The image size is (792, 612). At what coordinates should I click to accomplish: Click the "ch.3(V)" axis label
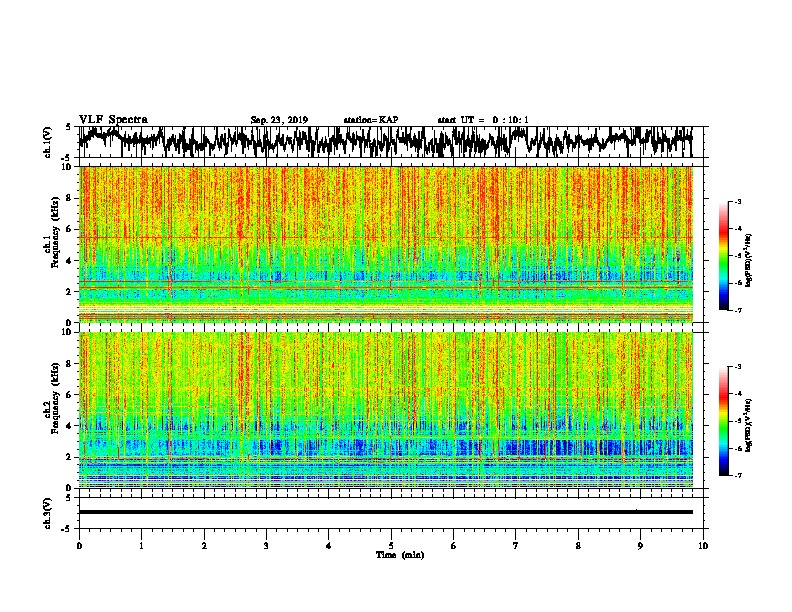click(48, 513)
